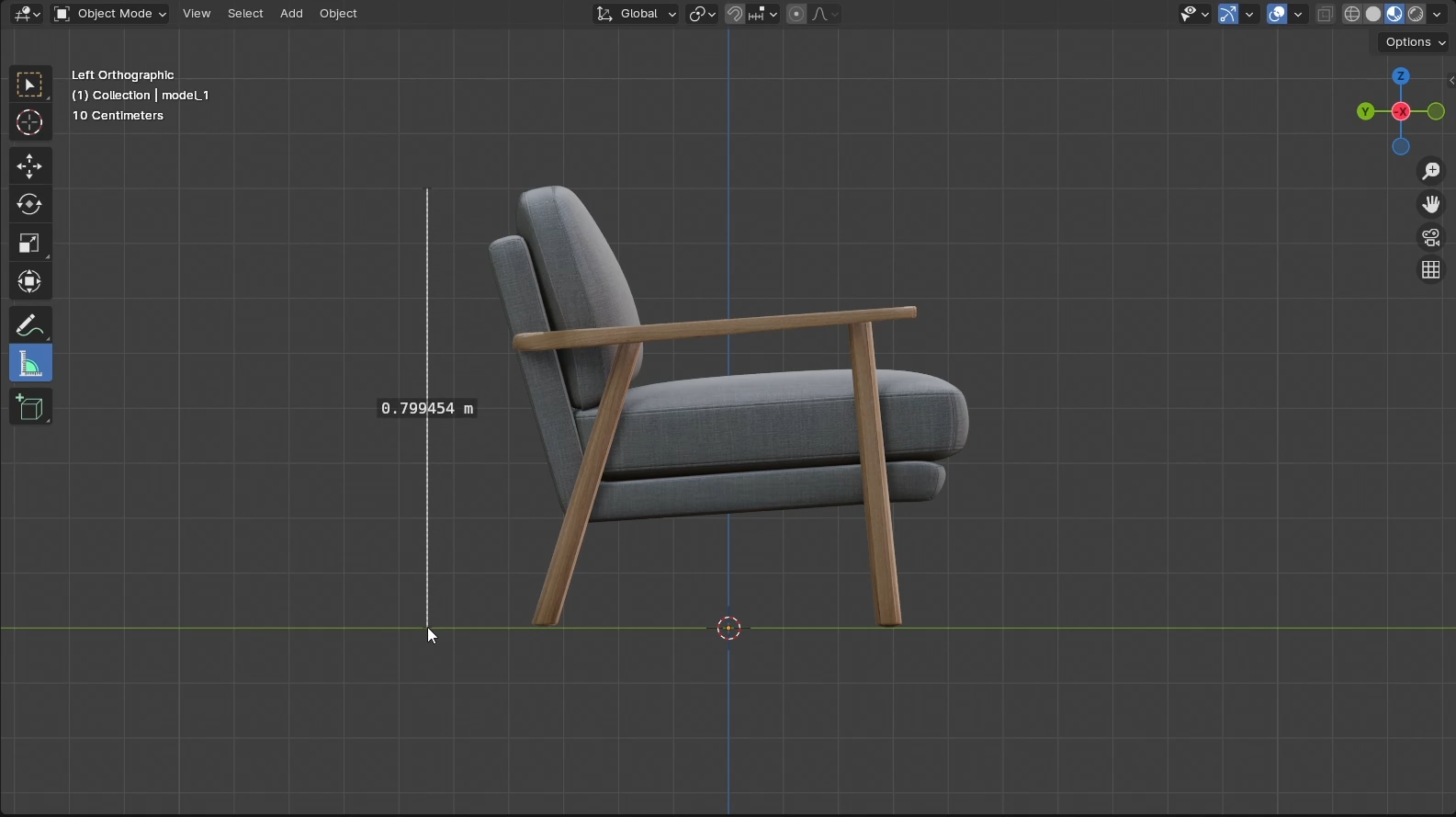Select the Scale tool
Screen dimensions: 1456x817
[29, 244]
